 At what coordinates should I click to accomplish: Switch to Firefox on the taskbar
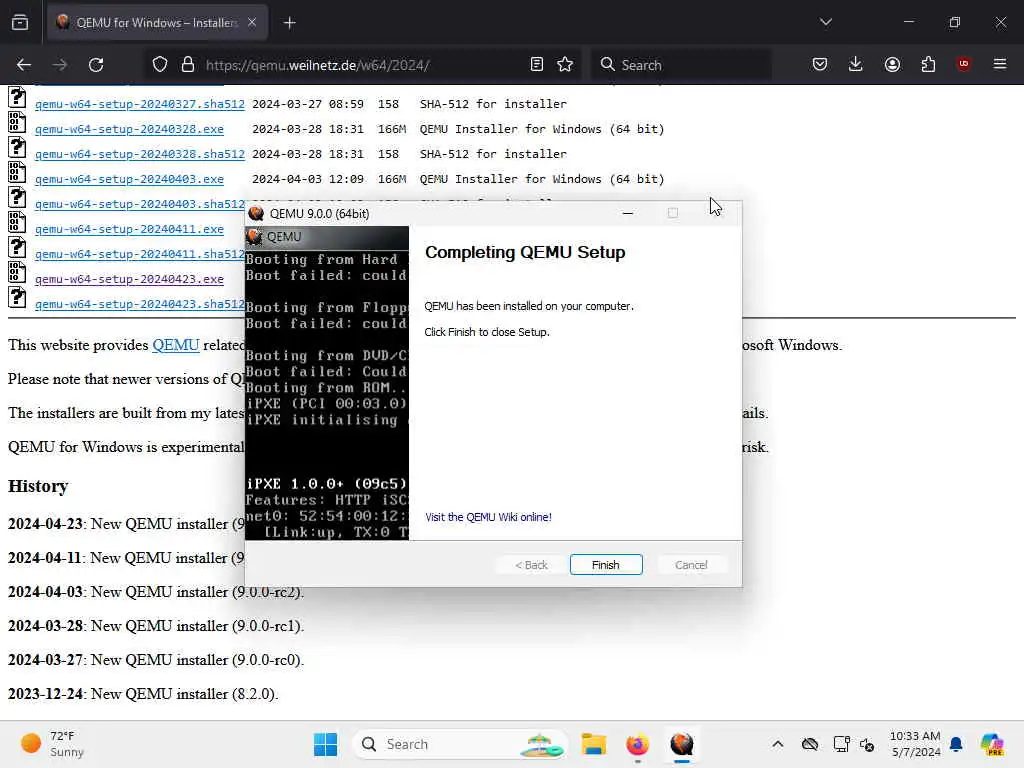click(x=637, y=744)
